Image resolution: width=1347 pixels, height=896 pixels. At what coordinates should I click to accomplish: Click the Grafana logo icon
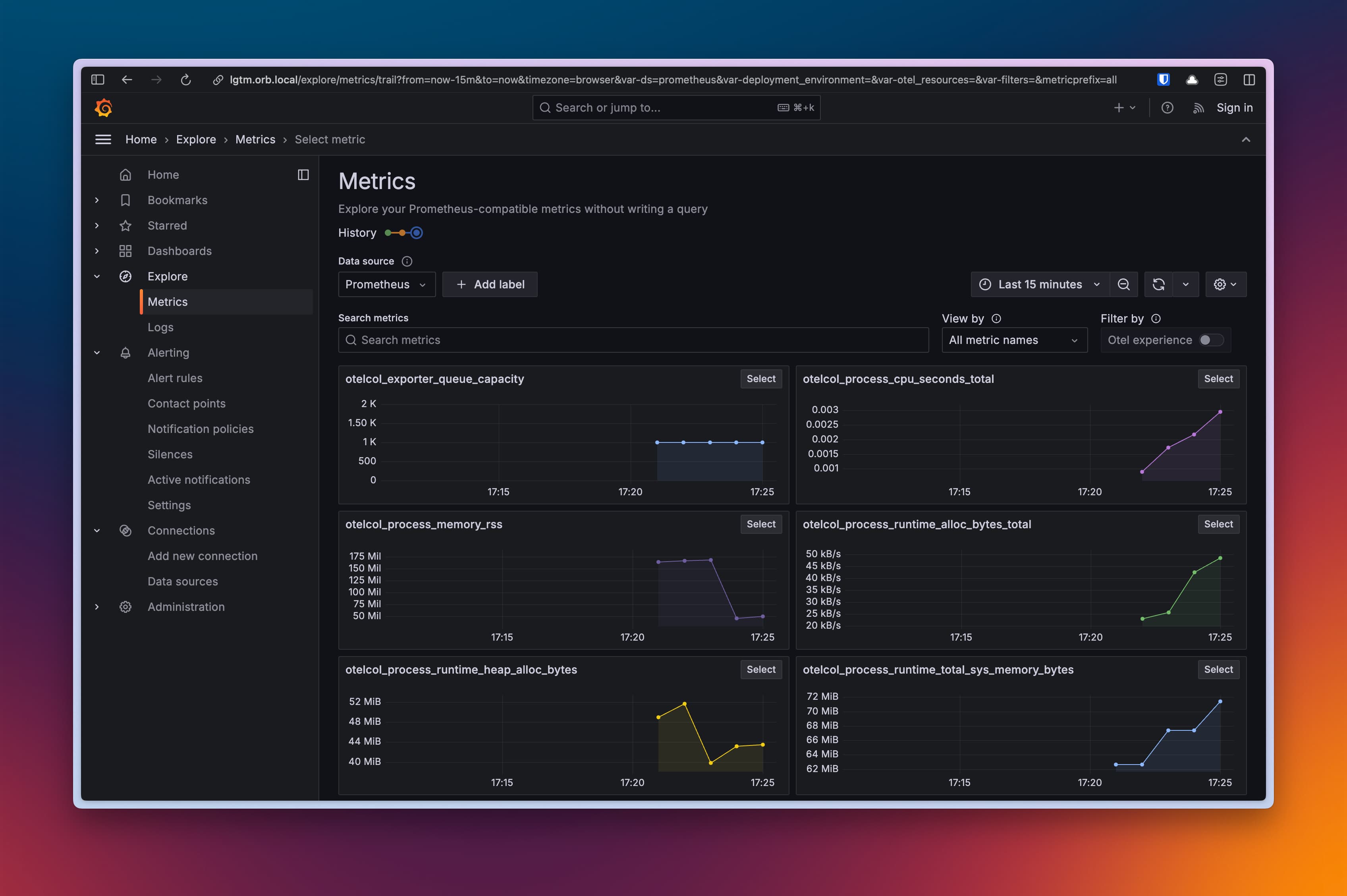103,107
